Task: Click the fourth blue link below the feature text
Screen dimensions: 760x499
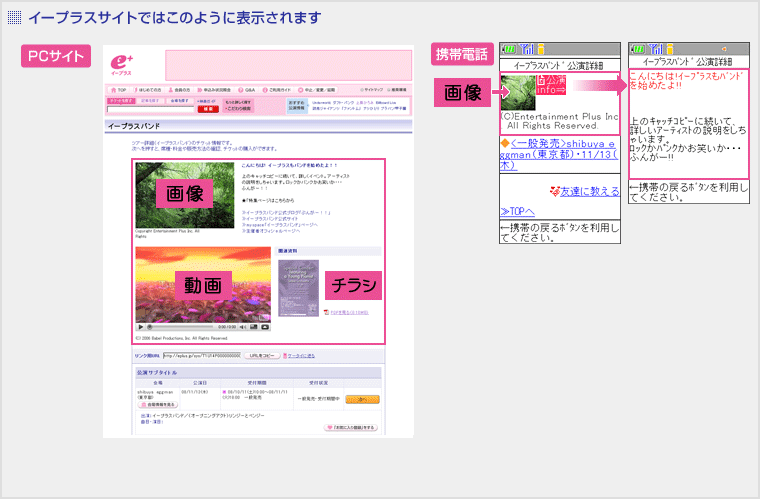Action: 271,231
